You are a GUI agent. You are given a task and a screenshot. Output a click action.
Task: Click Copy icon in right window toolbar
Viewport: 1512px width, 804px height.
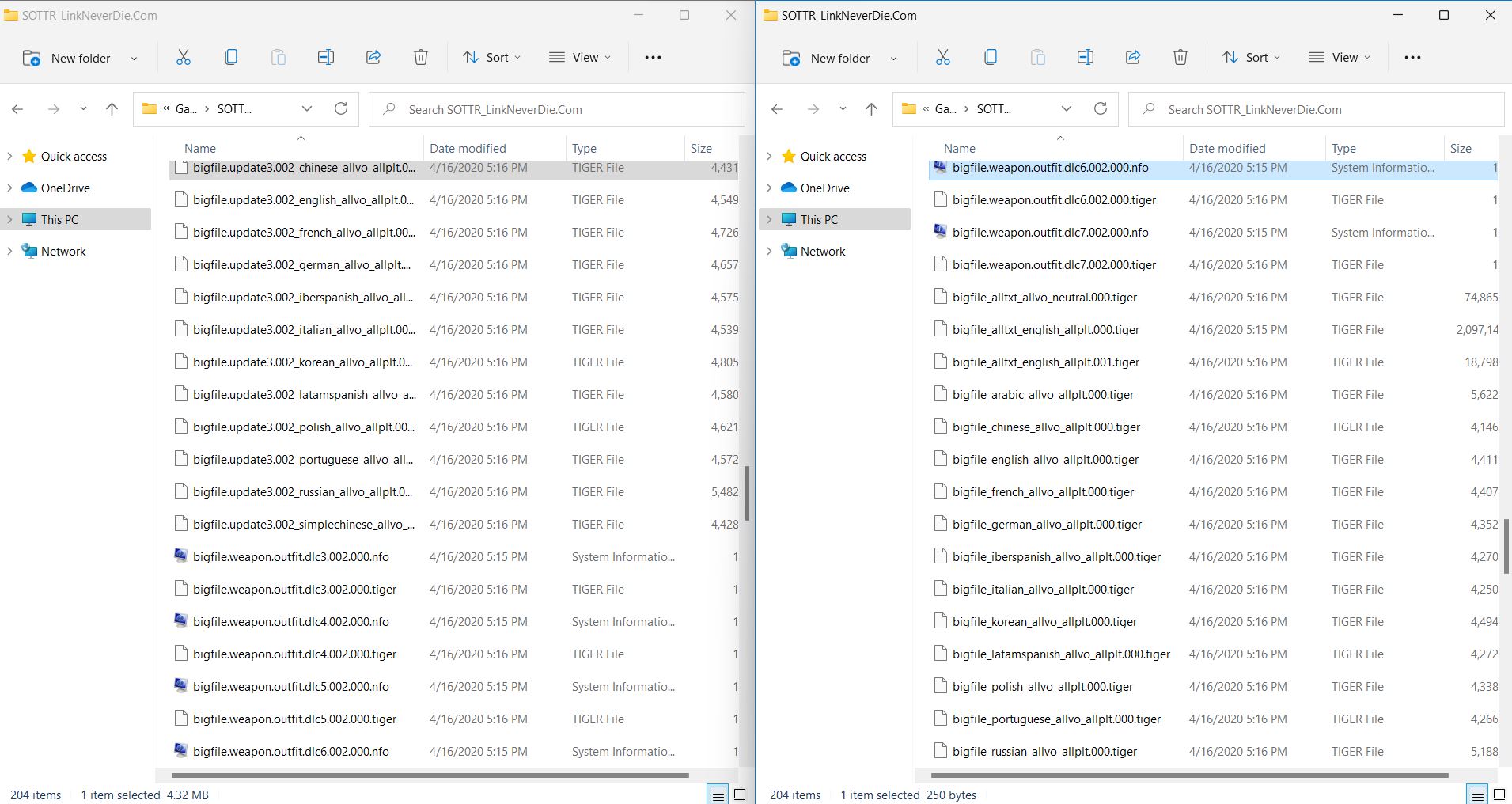(990, 57)
